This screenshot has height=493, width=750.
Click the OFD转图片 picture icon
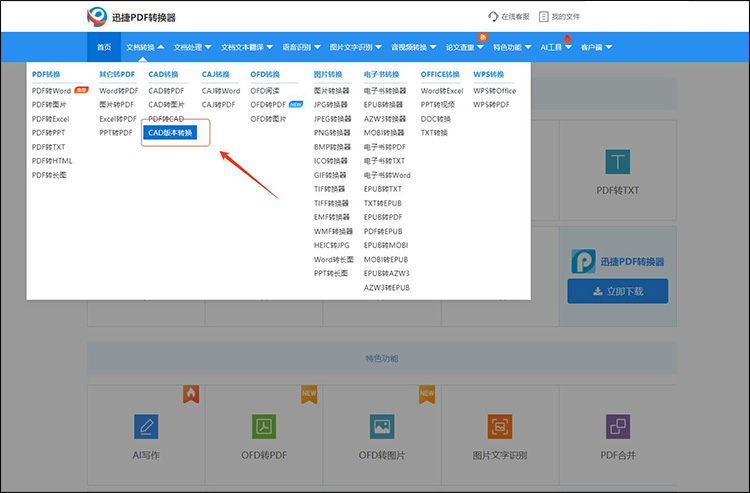tap(382, 427)
